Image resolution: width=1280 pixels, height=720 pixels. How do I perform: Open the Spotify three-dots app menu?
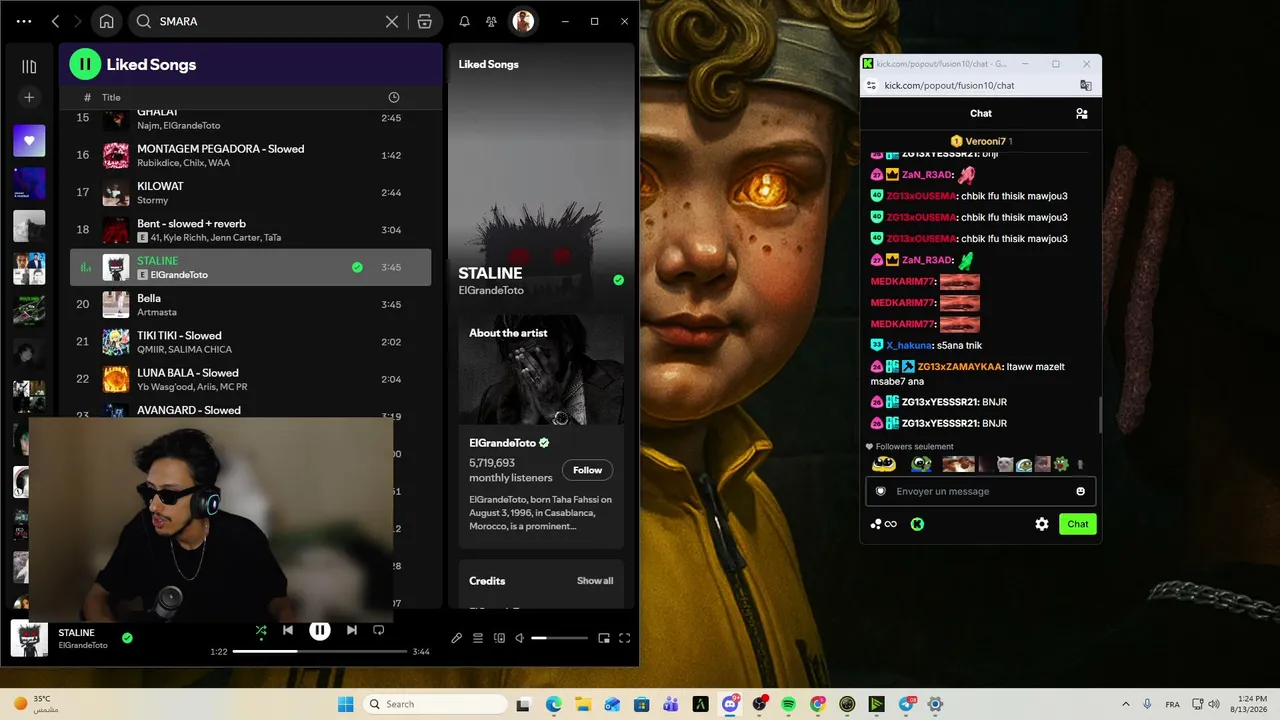[x=24, y=21]
